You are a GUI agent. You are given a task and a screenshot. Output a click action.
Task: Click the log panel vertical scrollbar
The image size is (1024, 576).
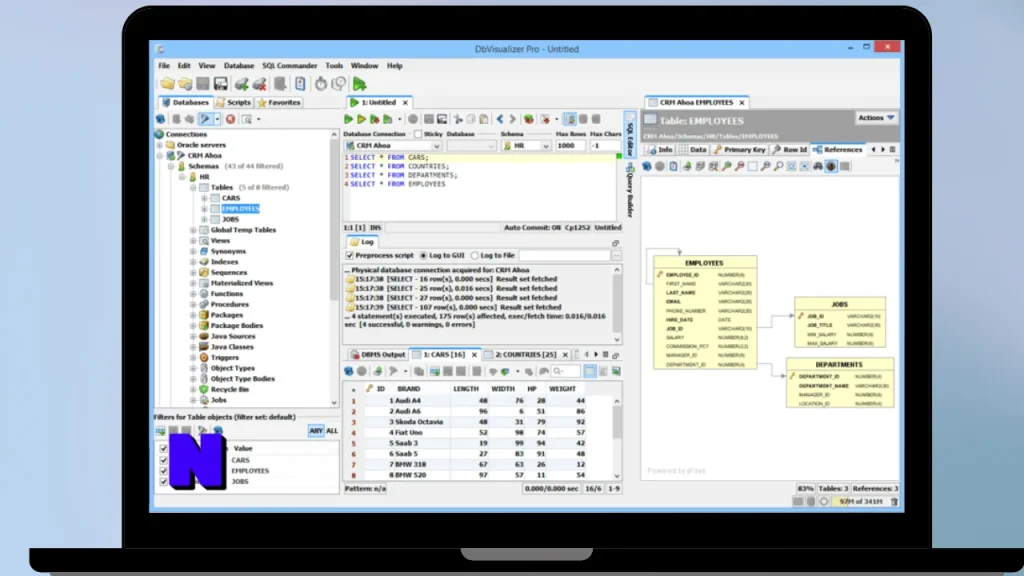(x=616, y=304)
